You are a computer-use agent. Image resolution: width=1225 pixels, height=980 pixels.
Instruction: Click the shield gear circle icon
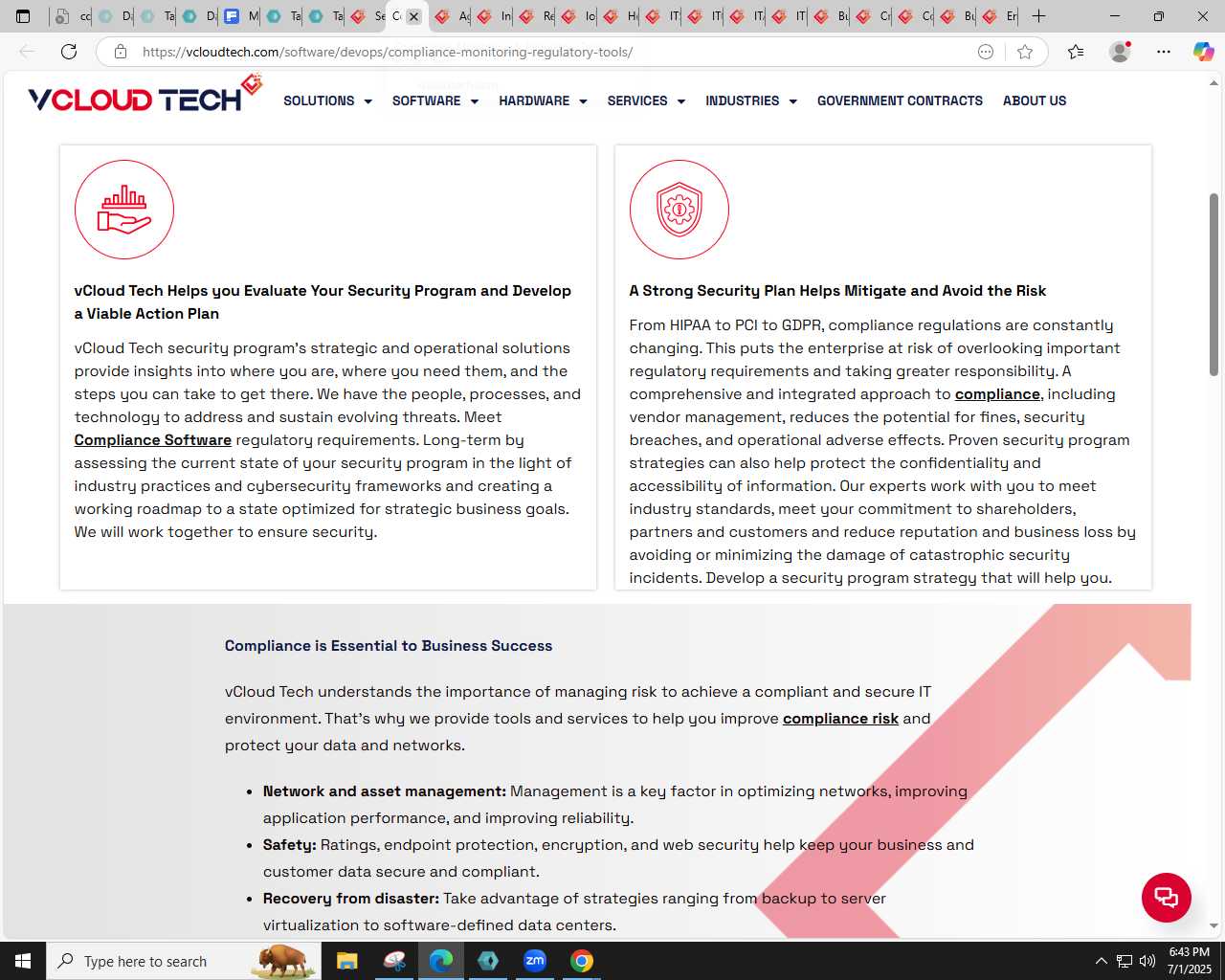click(x=679, y=210)
